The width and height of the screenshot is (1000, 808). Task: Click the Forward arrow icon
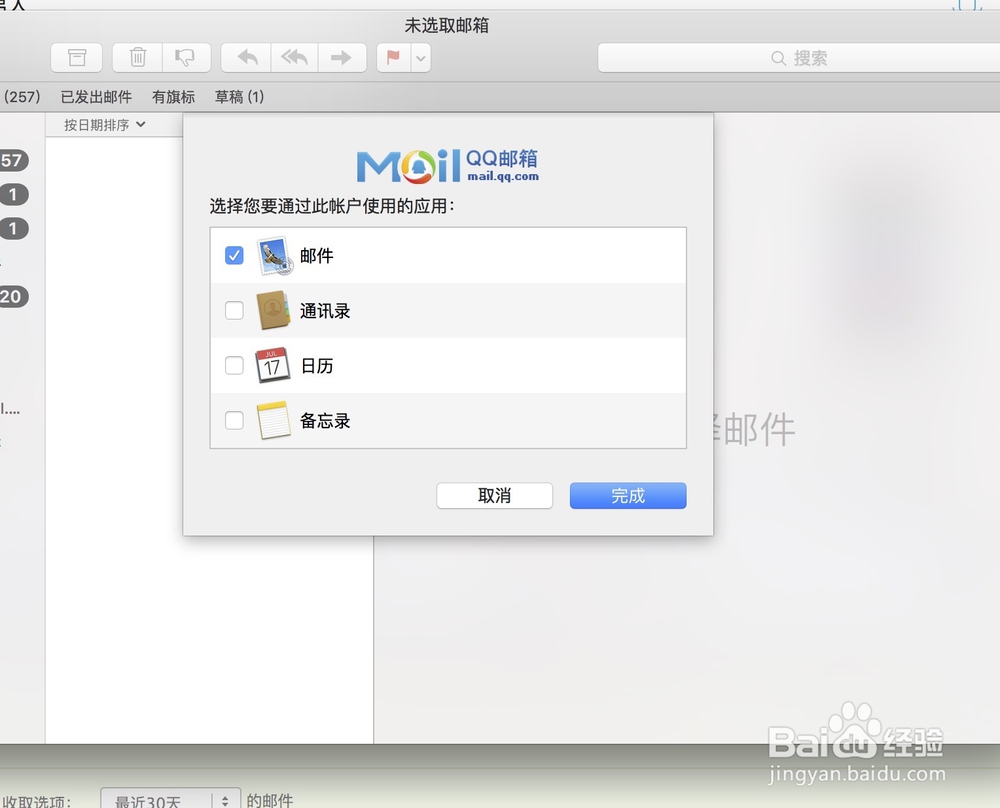tap(342, 58)
